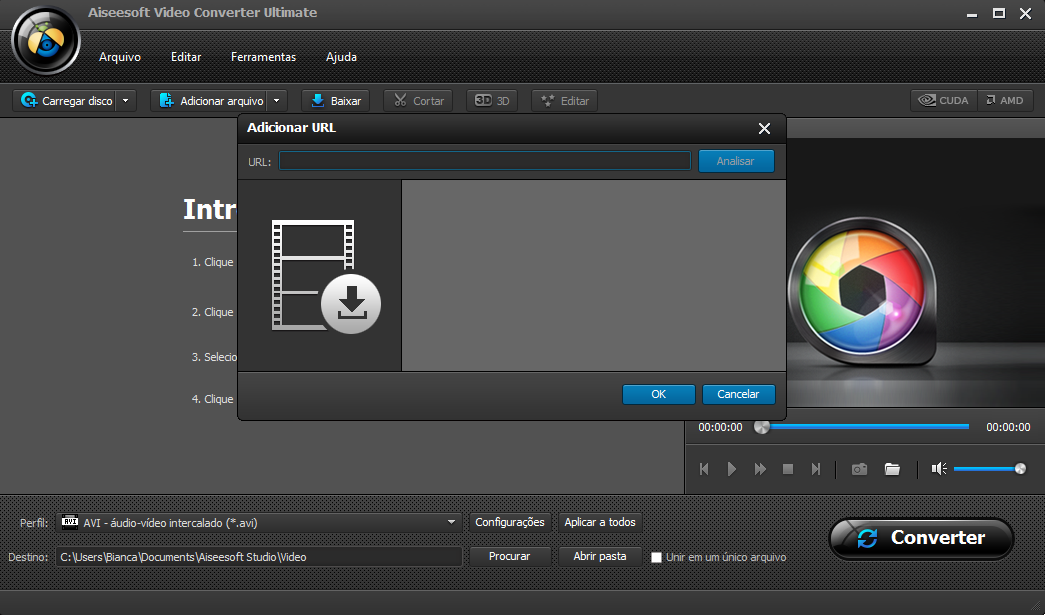Click the stop playback button
Image resolution: width=1045 pixels, height=615 pixels.
click(x=788, y=469)
